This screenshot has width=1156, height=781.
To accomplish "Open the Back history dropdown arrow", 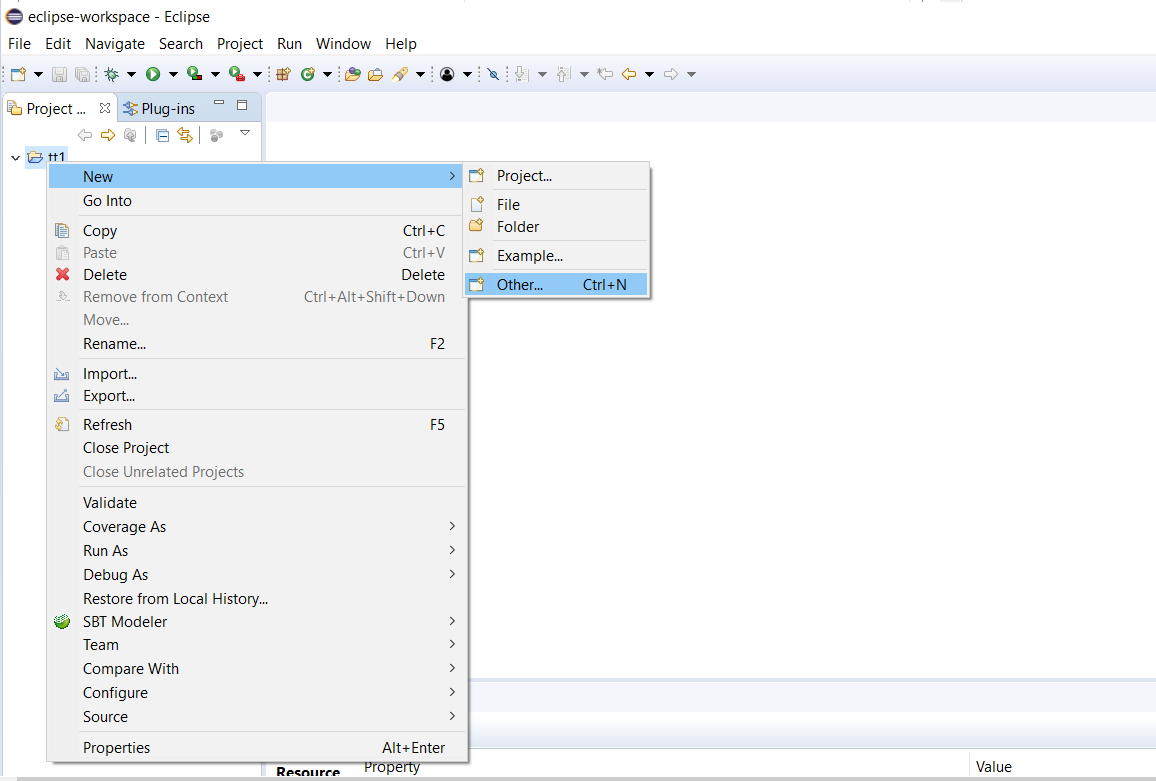I will (650, 74).
